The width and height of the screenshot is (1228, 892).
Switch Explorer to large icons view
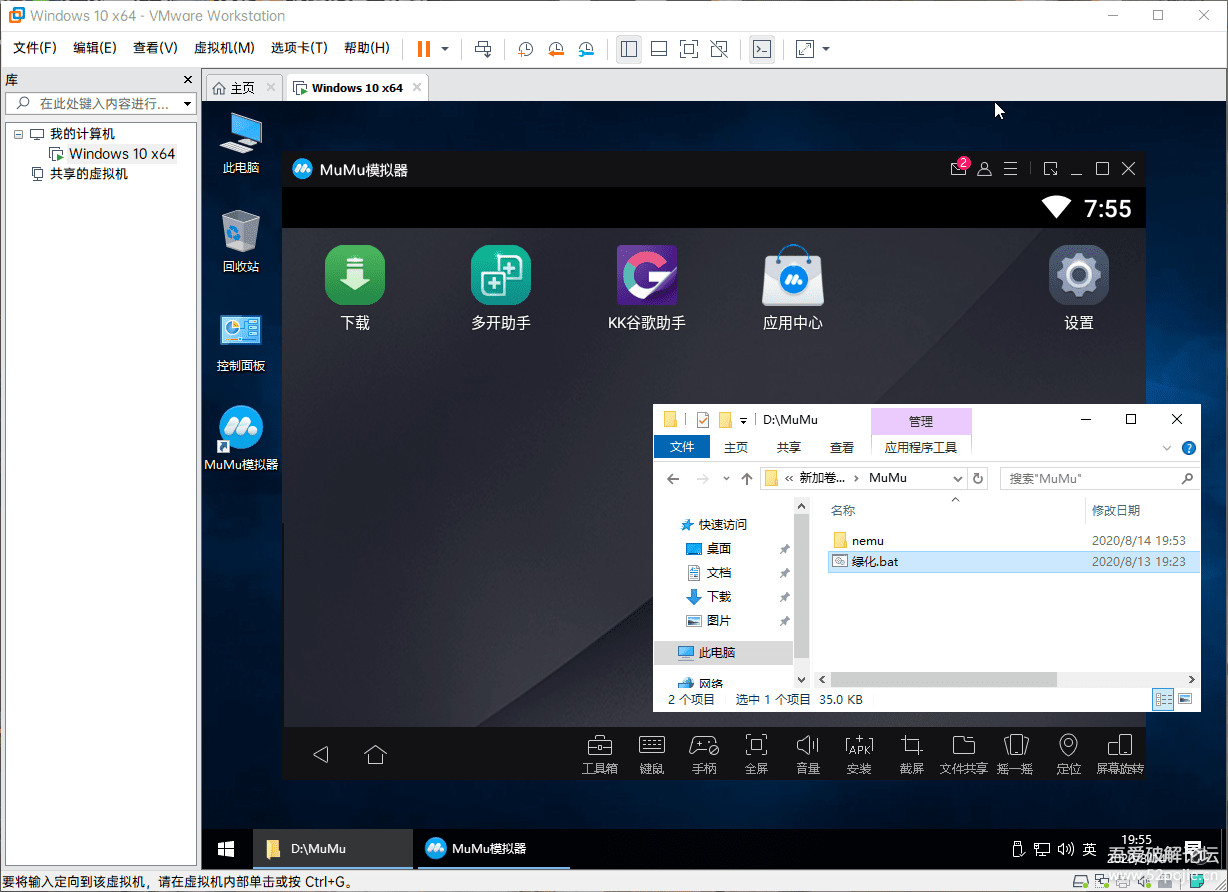click(x=1185, y=699)
